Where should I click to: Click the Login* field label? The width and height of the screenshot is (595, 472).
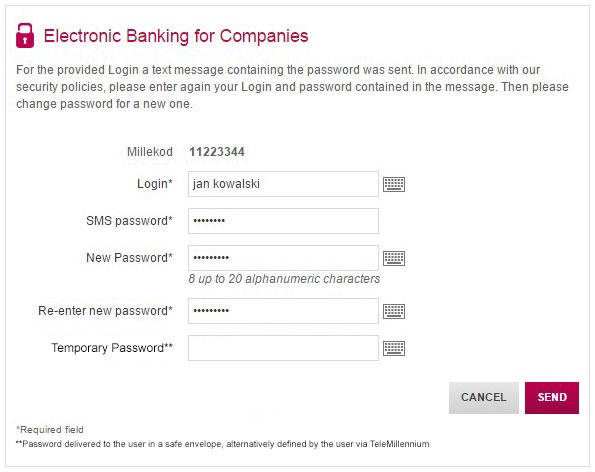[x=155, y=184]
